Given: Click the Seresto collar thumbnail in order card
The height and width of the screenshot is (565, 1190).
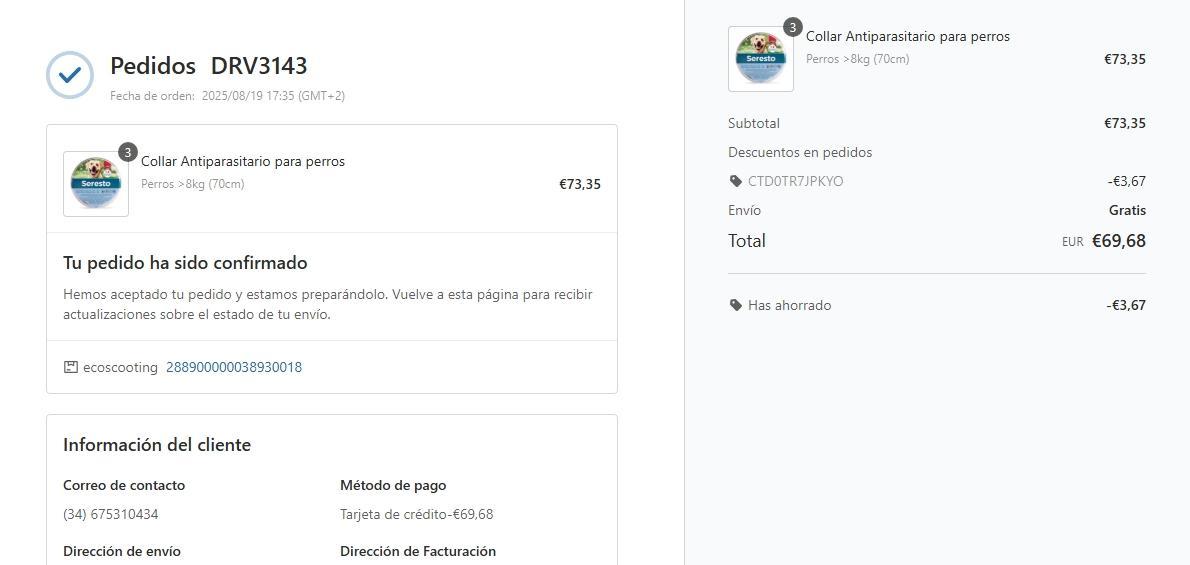Looking at the screenshot, I should coord(96,184).
